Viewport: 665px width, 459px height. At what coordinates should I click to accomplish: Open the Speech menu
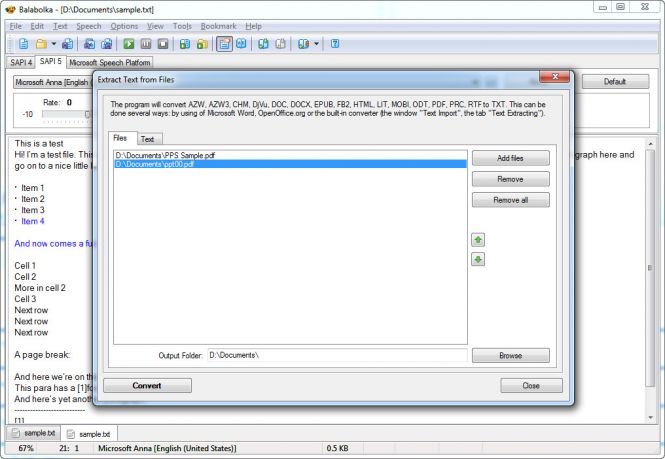coord(89,25)
